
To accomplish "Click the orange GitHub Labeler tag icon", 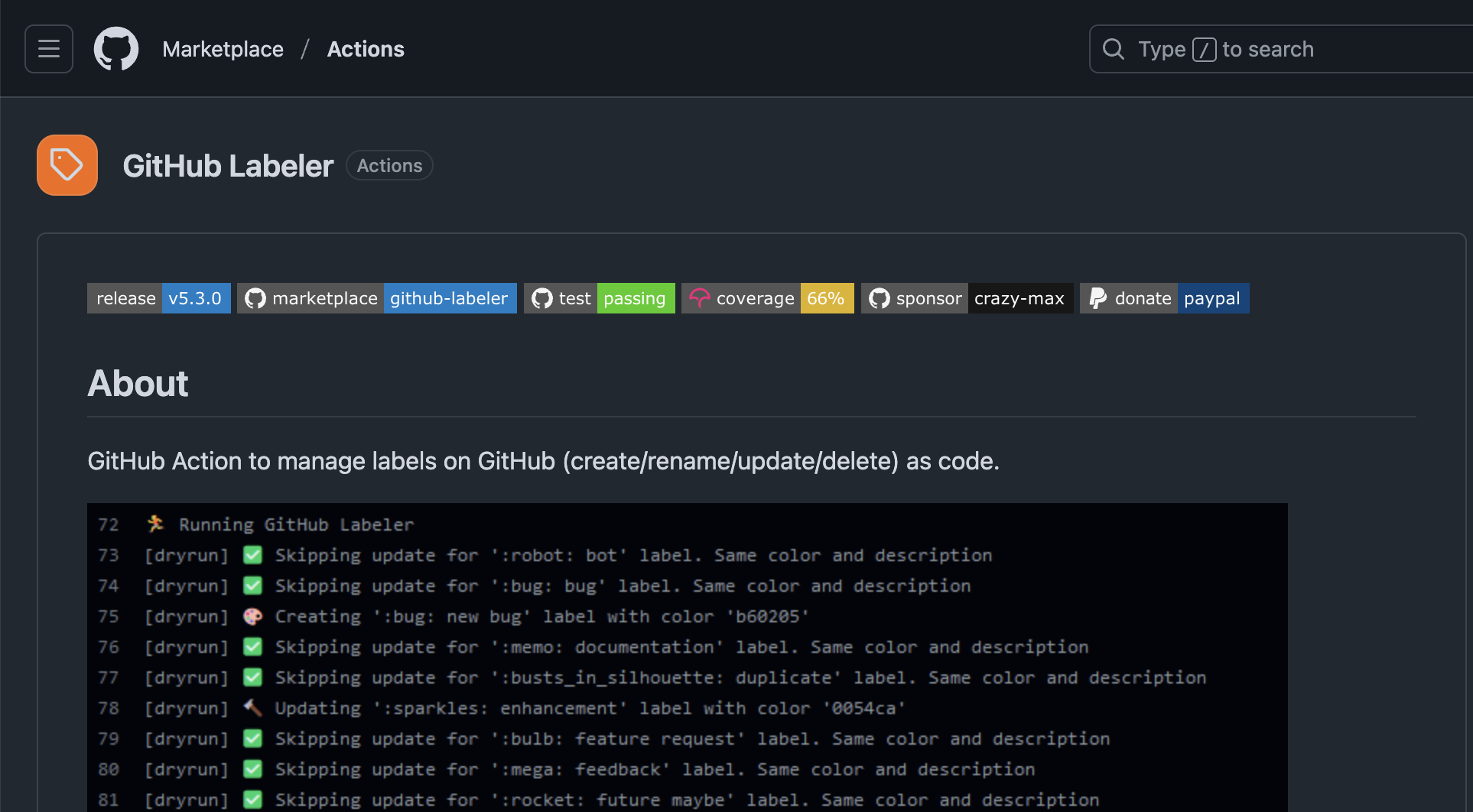I will point(67,164).
